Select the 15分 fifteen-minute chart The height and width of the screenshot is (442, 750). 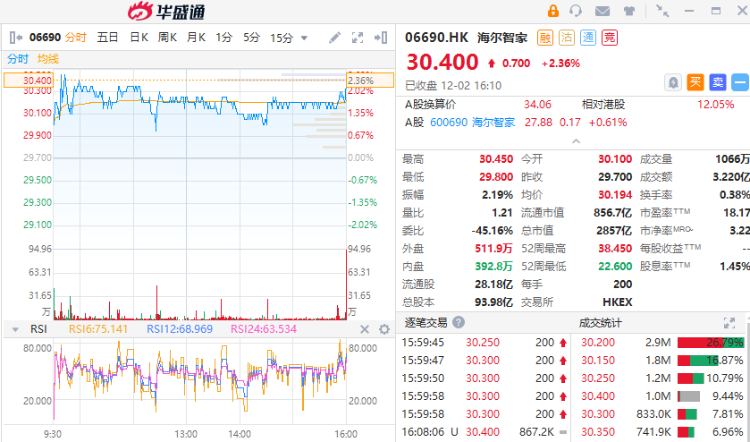[x=281, y=38]
